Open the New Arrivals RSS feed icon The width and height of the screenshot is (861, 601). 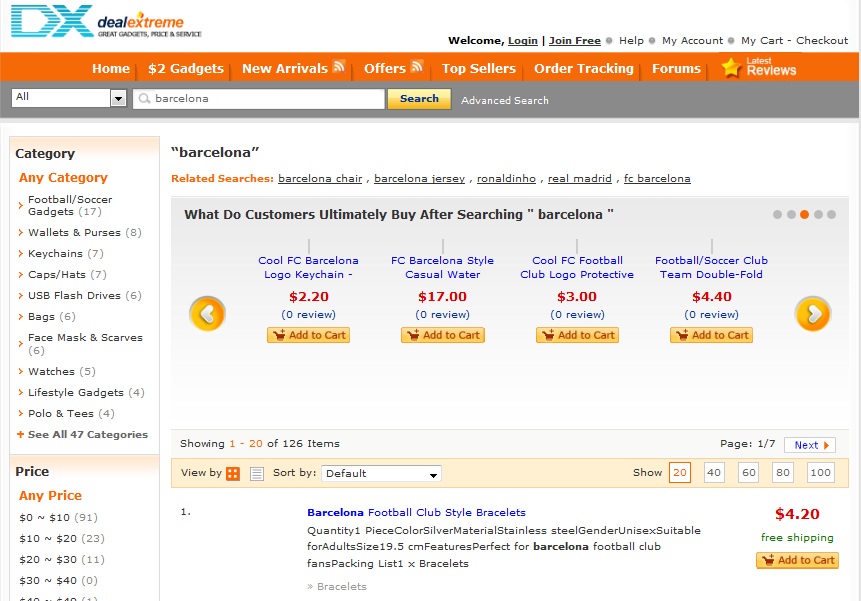[x=339, y=66]
